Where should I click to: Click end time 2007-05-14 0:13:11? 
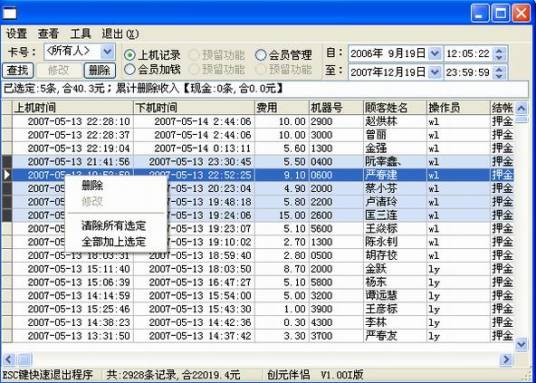(x=203, y=148)
